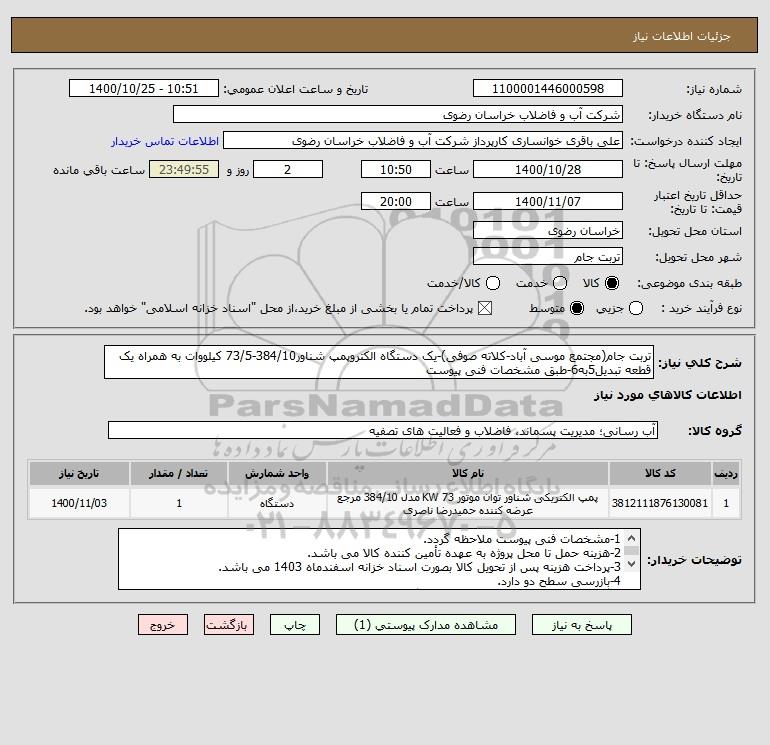The width and height of the screenshot is (770, 745).
Task: Click the goods group field آب رسانی
Action: (383, 431)
